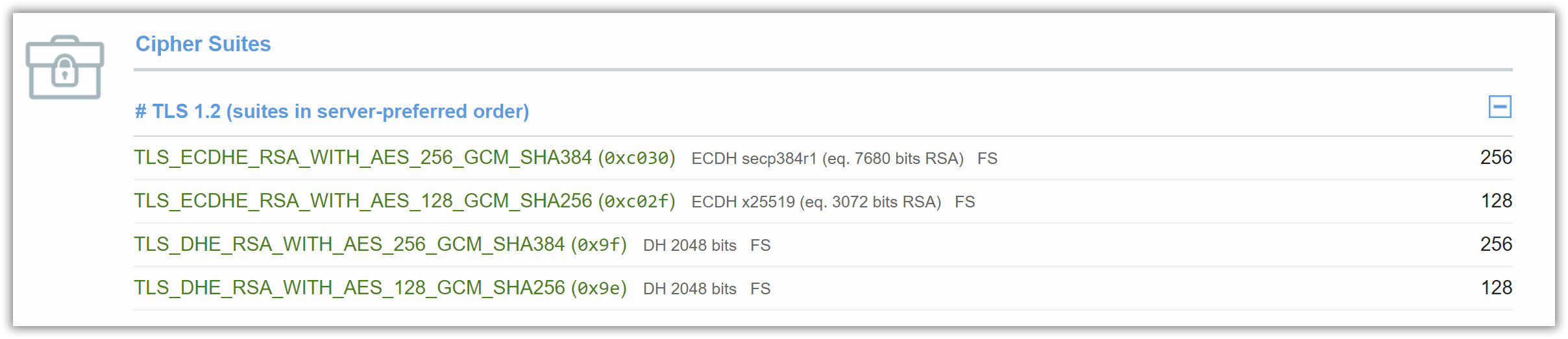Viewport: 1568px width, 339px height.
Task: Click the "ECDH secp384r1 (eq. 7680 bits RSA)" text
Action: (x=827, y=159)
